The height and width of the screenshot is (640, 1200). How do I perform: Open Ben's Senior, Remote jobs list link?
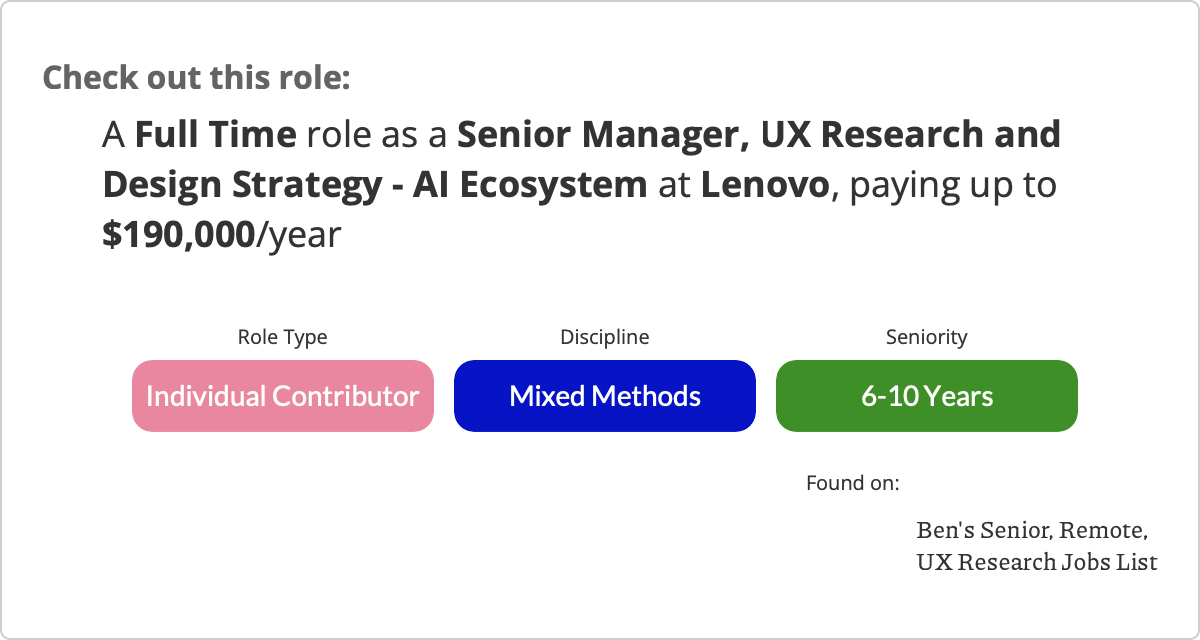tap(1030, 529)
